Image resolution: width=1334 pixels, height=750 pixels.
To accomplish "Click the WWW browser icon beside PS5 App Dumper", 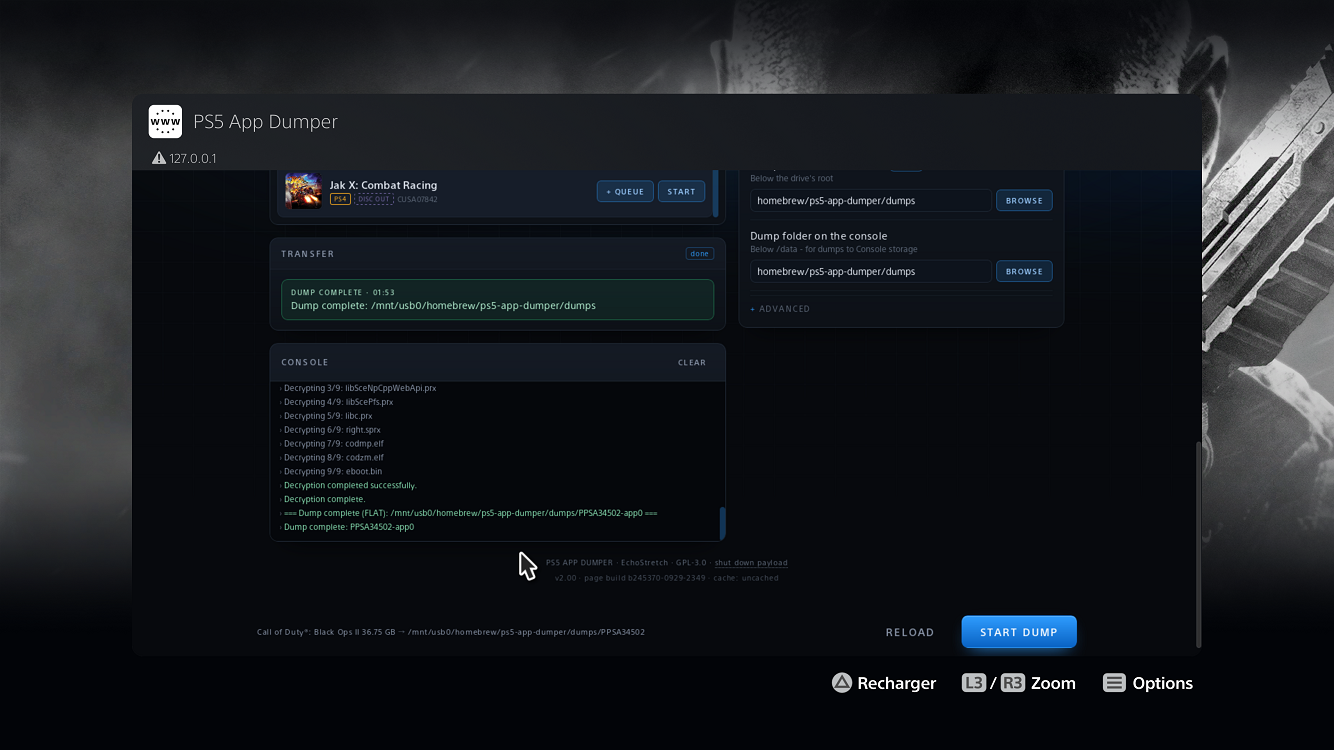I will click(165, 122).
